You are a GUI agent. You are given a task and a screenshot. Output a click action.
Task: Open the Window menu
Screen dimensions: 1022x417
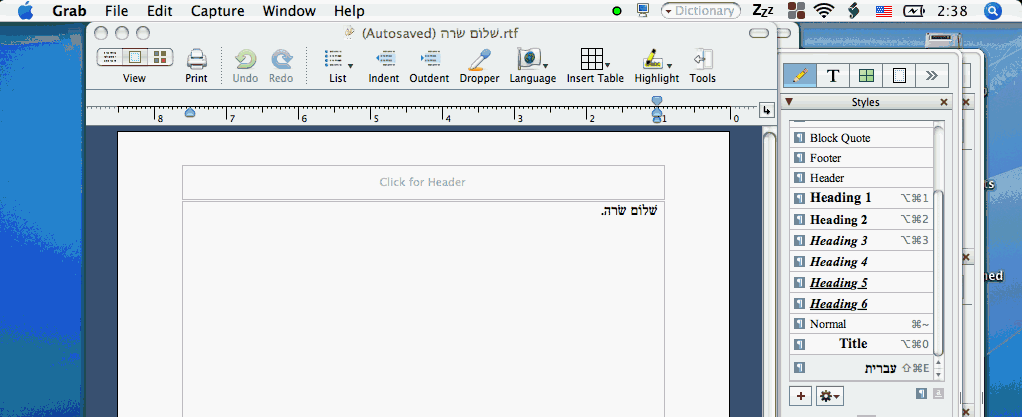(289, 11)
